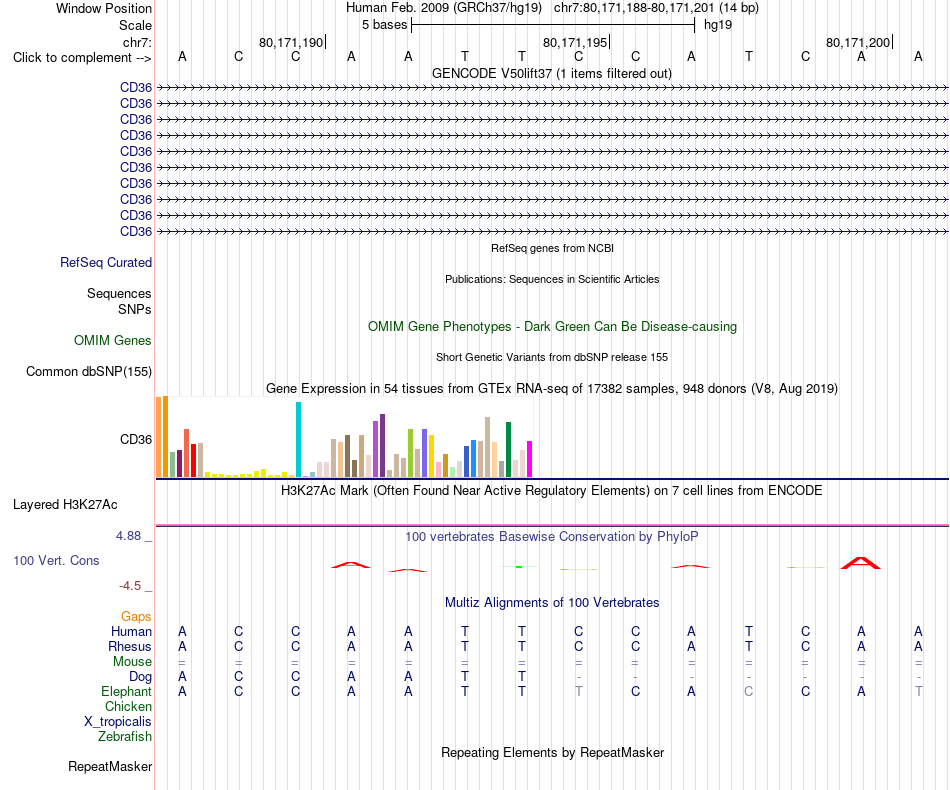Click the "Sequences SNPs" track label
The height and width of the screenshot is (790, 950).
119,301
